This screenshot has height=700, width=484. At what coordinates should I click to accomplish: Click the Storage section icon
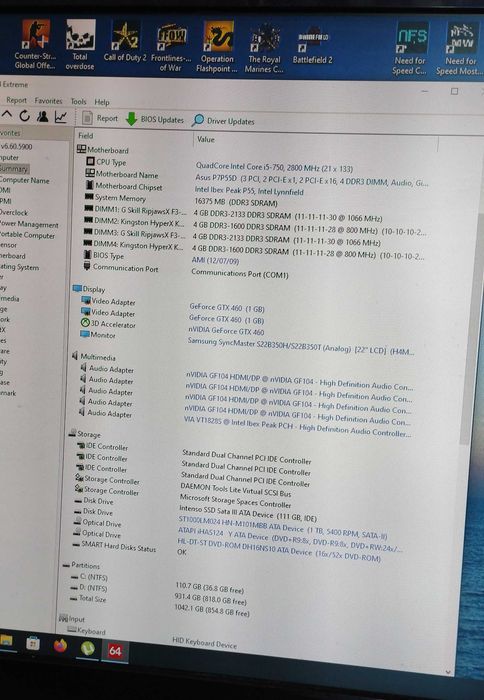point(72,433)
